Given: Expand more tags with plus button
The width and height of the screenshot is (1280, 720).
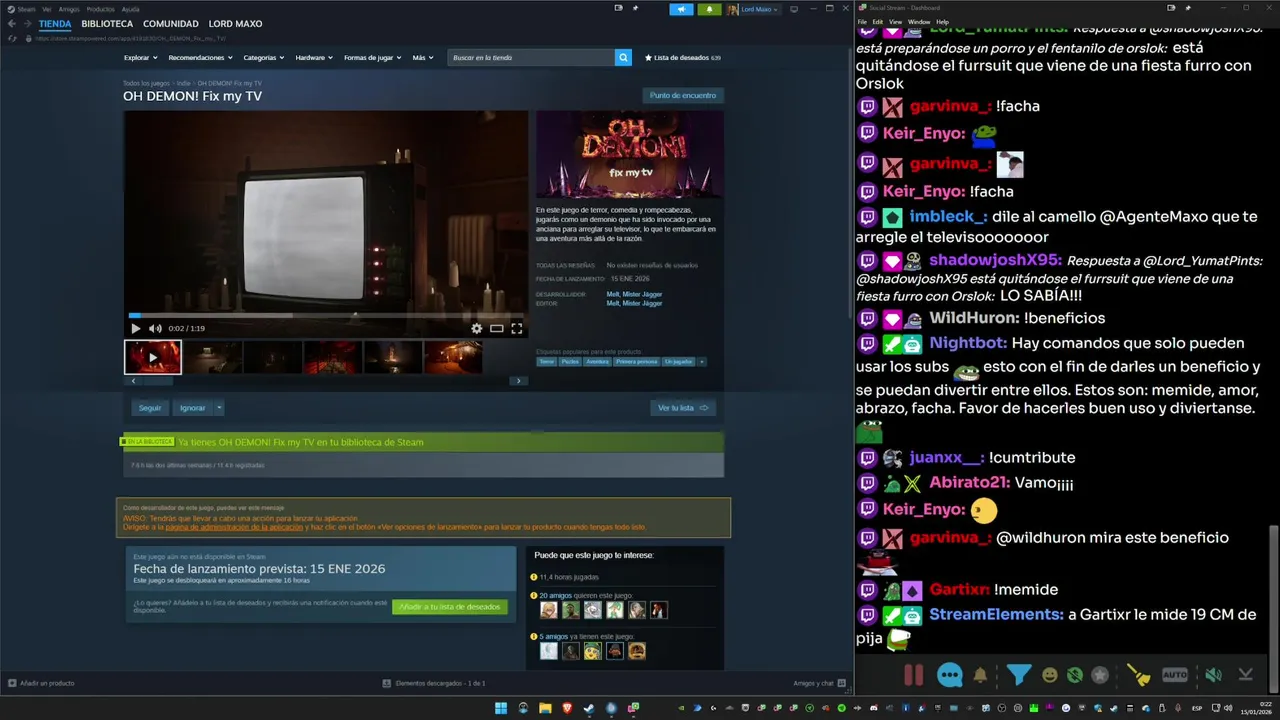Looking at the screenshot, I should [x=702, y=362].
